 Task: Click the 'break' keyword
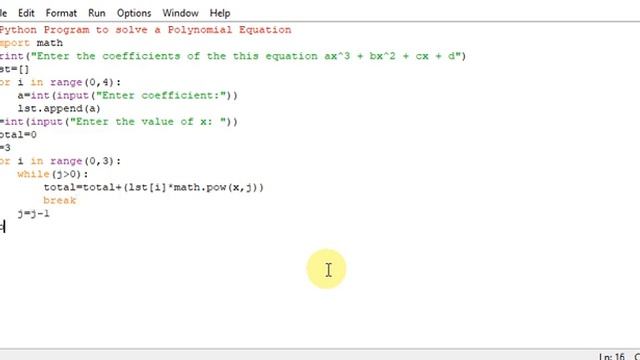coord(60,200)
